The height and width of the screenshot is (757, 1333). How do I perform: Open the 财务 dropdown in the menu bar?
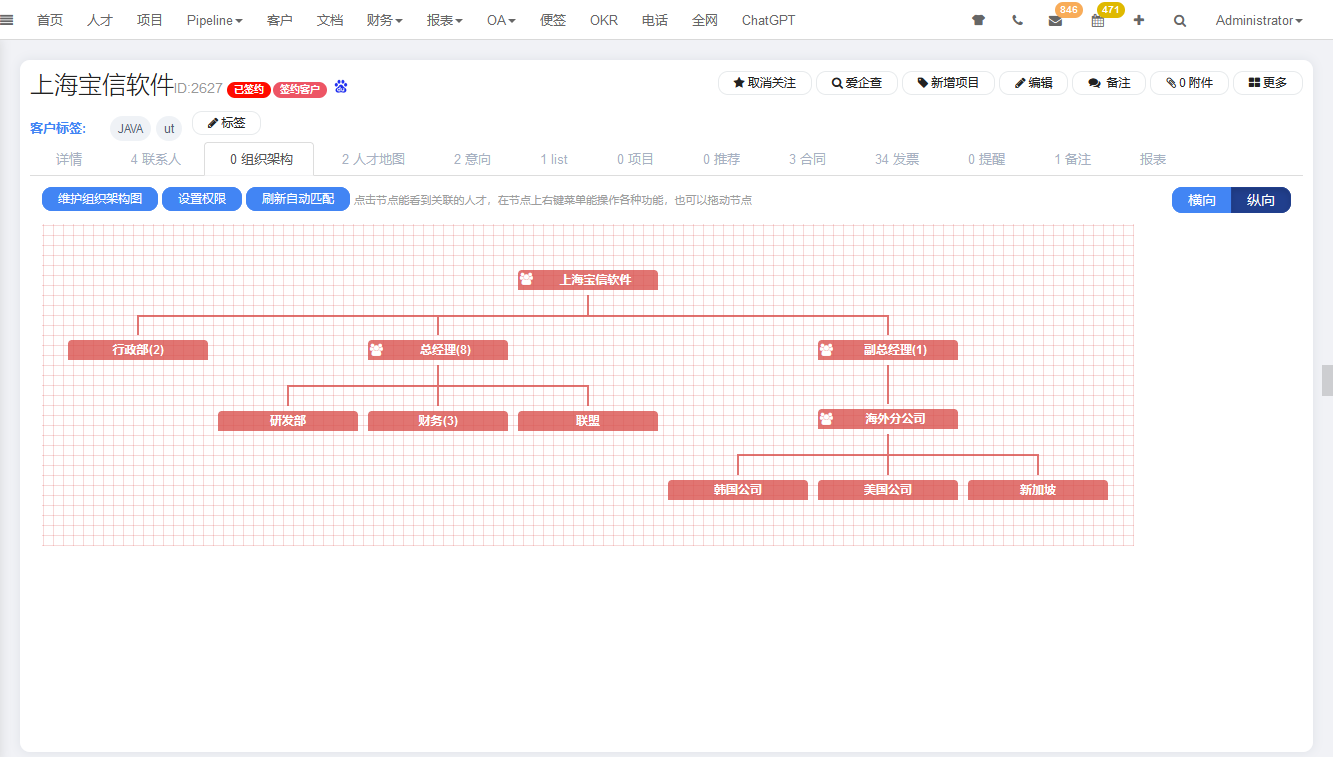(384, 19)
